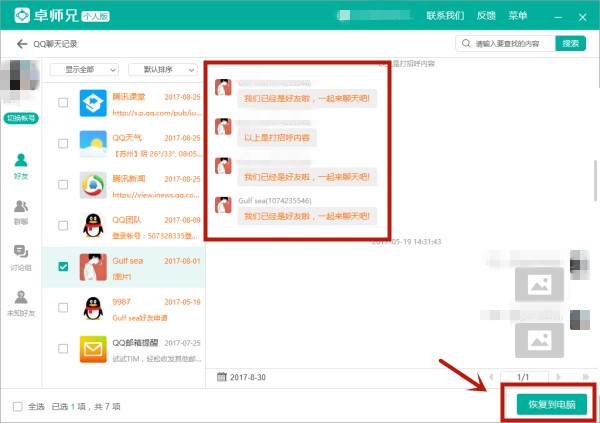Select the Gulf sea conversation name

tap(127, 261)
